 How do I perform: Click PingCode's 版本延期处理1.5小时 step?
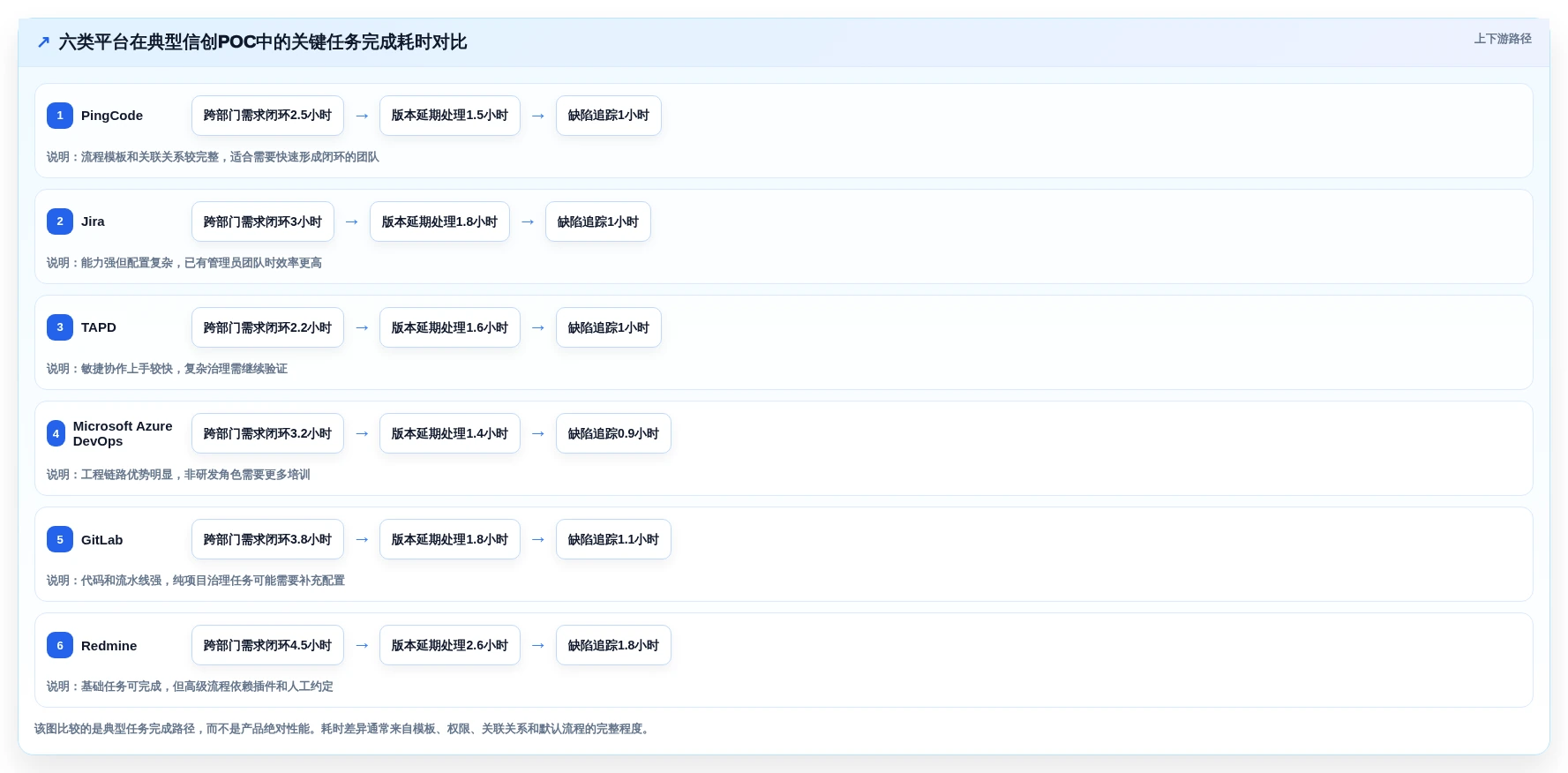pyautogui.click(x=450, y=116)
